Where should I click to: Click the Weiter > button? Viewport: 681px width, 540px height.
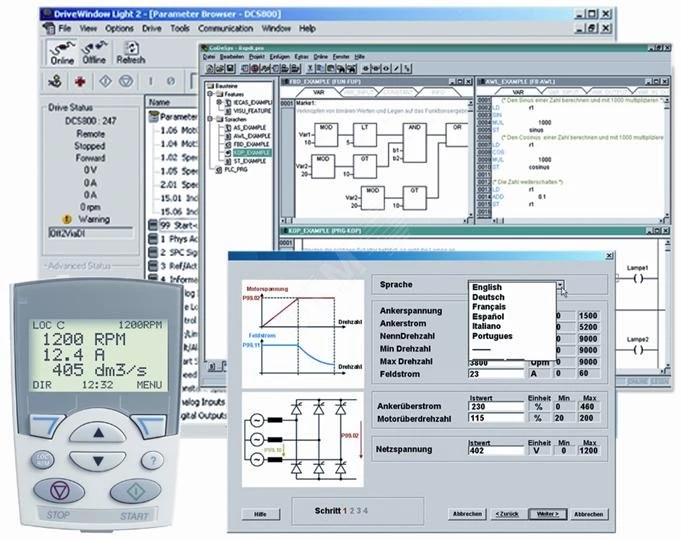(x=548, y=514)
